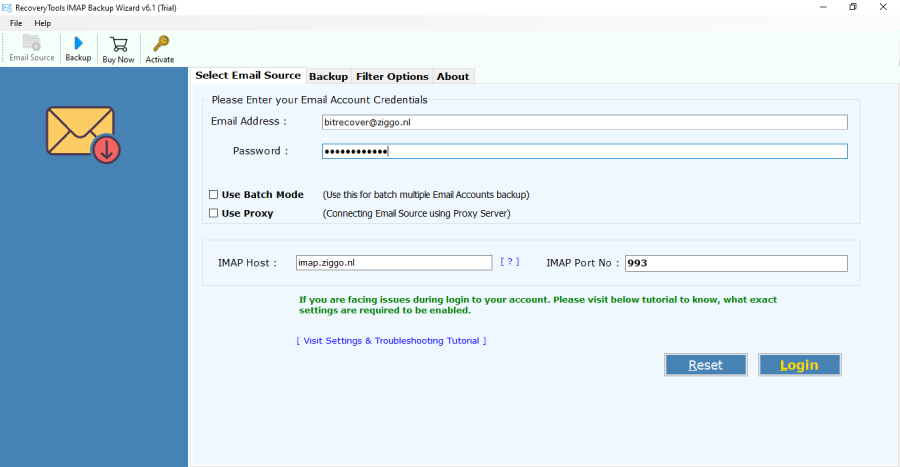Click the Activate key icon

point(161,44)
